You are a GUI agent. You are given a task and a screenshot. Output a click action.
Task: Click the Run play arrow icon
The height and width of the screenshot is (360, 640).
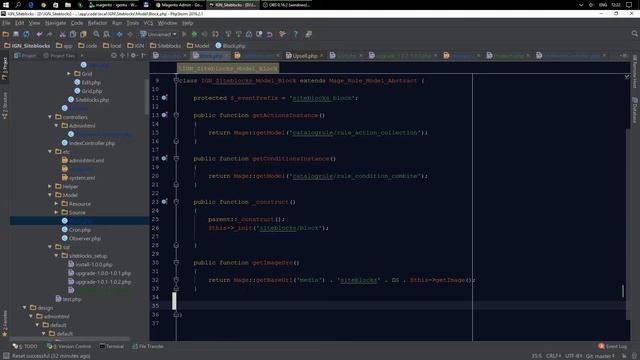pos(184,34)
